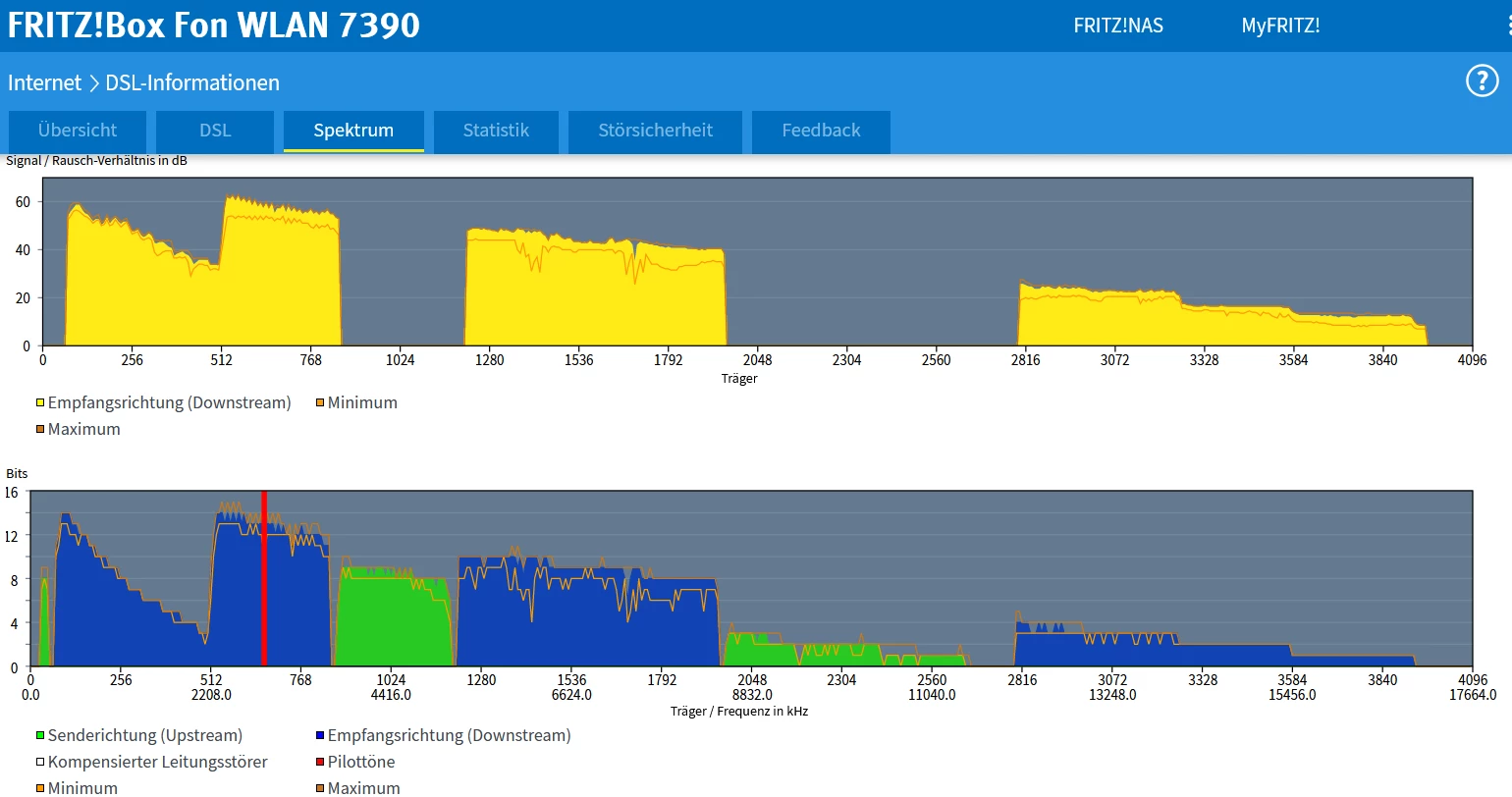Open the DSL tab

[x=215, y=131]
